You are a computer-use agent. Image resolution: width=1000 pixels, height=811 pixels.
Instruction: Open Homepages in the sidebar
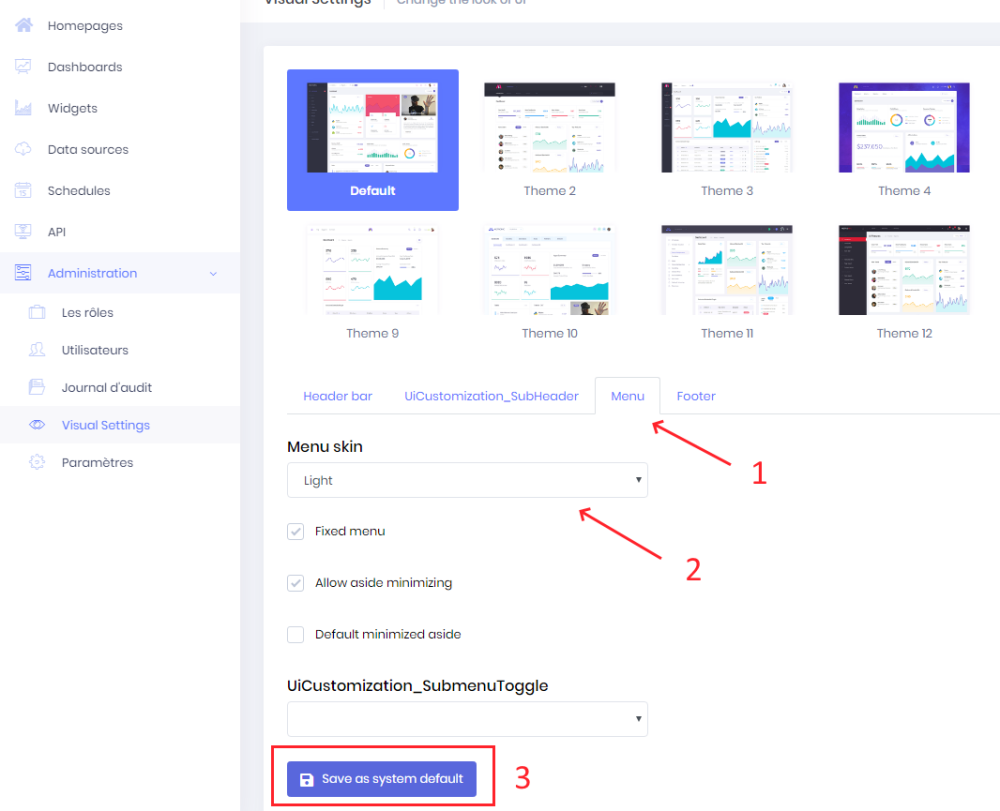click(85, 26)
